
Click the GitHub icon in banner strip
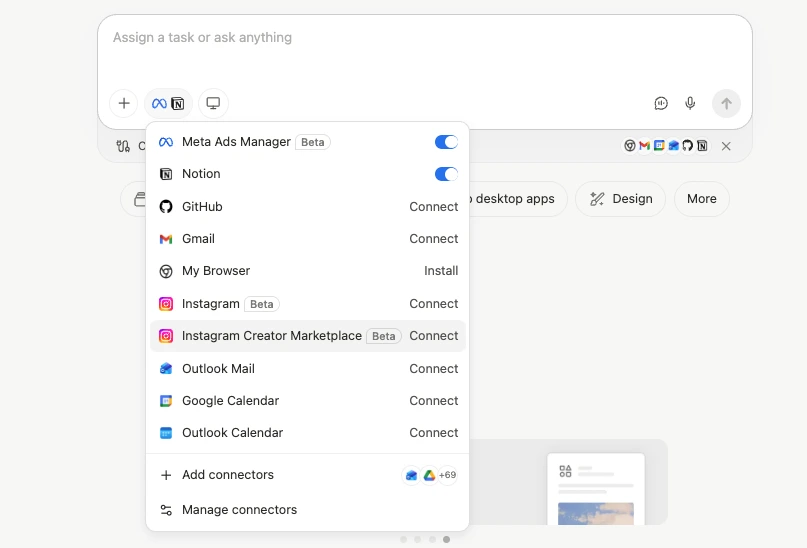point(688,146)
